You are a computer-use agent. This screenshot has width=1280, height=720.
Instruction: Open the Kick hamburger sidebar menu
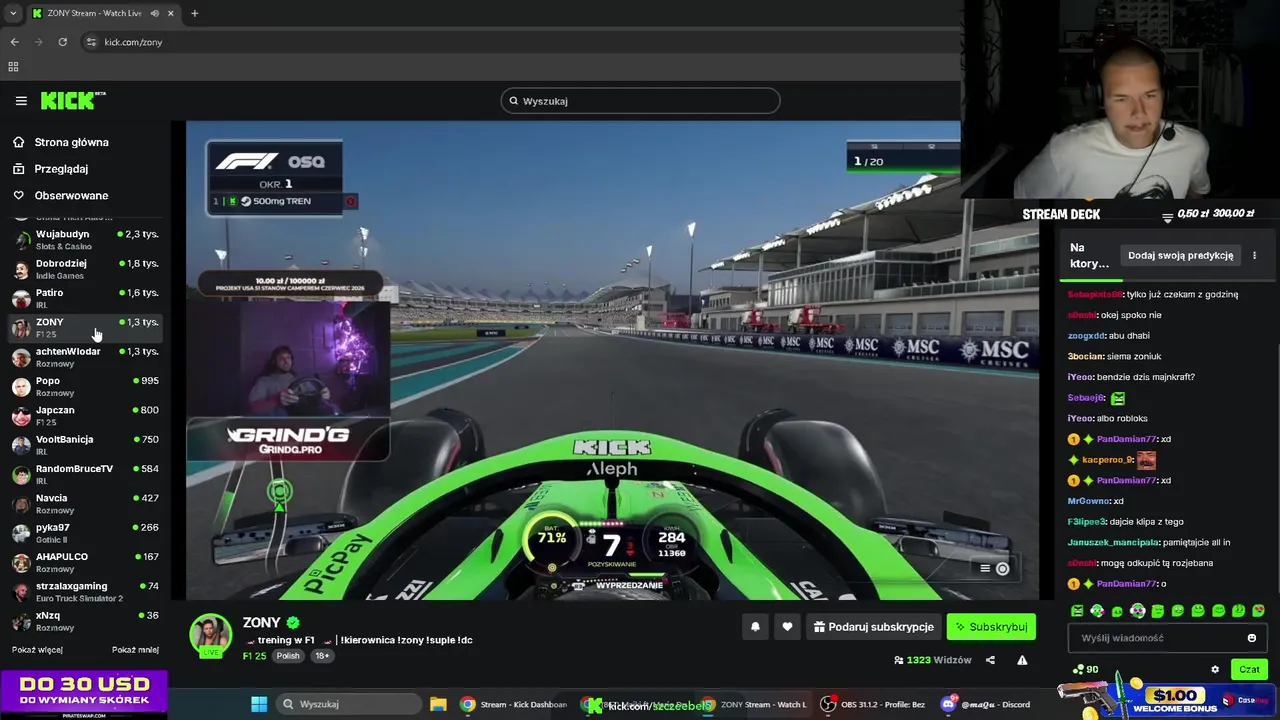(21, 101)
